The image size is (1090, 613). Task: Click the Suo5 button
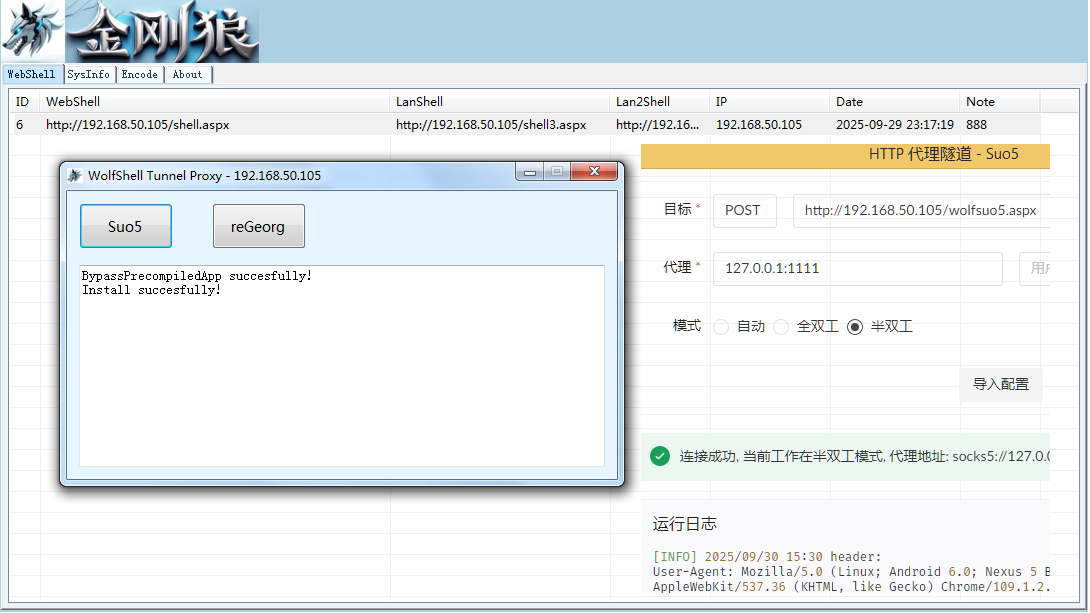tap(126, 226)
